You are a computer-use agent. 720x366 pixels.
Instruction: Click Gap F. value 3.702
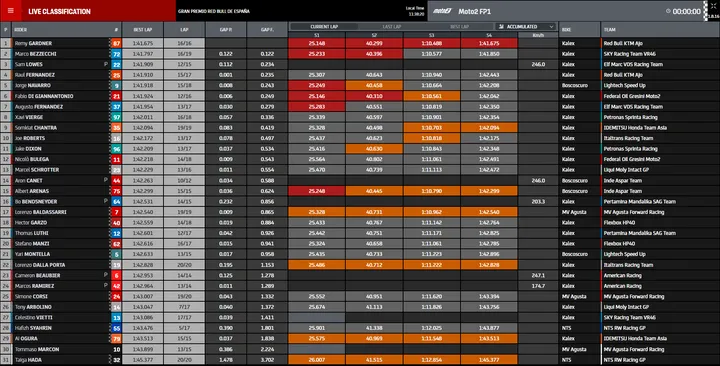click(267, 360)
